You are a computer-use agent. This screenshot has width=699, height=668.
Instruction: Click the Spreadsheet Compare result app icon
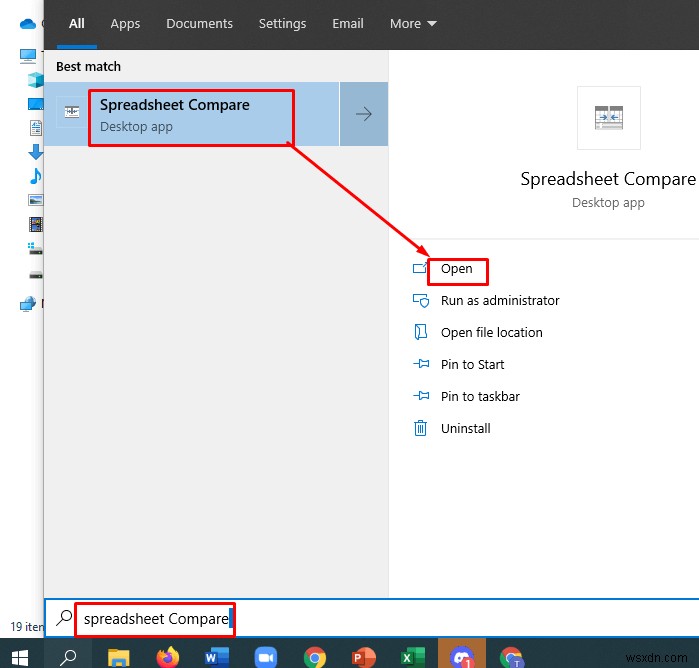tap(72, 112)
